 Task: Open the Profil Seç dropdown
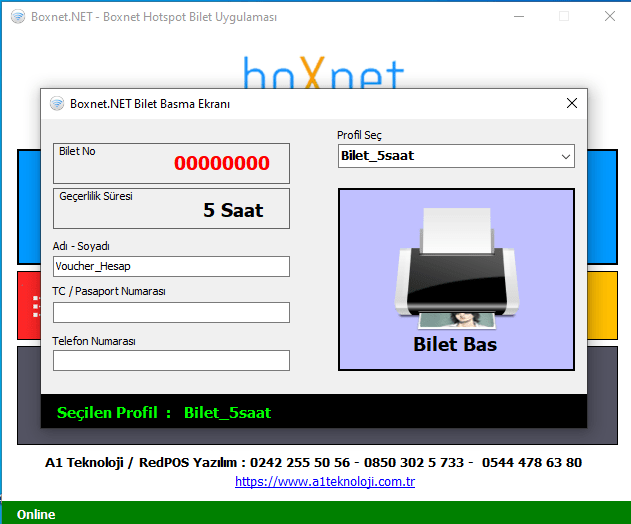(456, 156)
